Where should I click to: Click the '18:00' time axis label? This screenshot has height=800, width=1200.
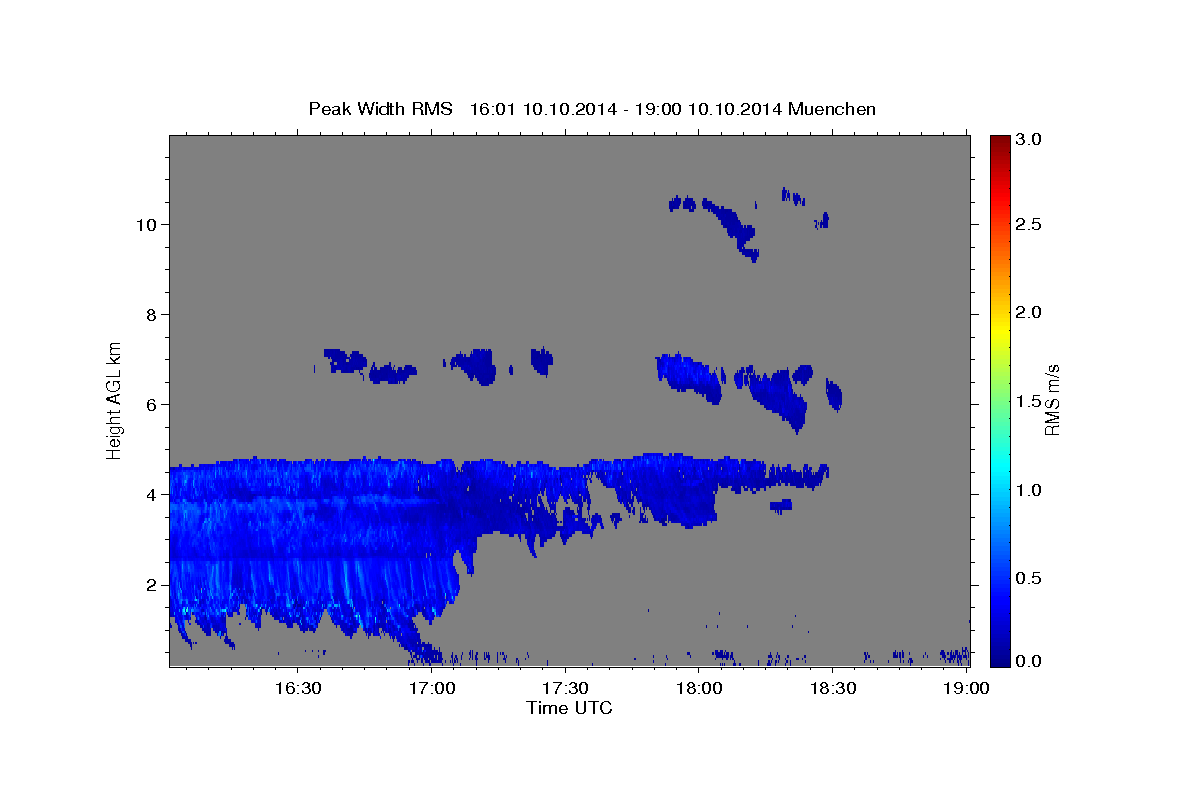click(x=699, y=687)
